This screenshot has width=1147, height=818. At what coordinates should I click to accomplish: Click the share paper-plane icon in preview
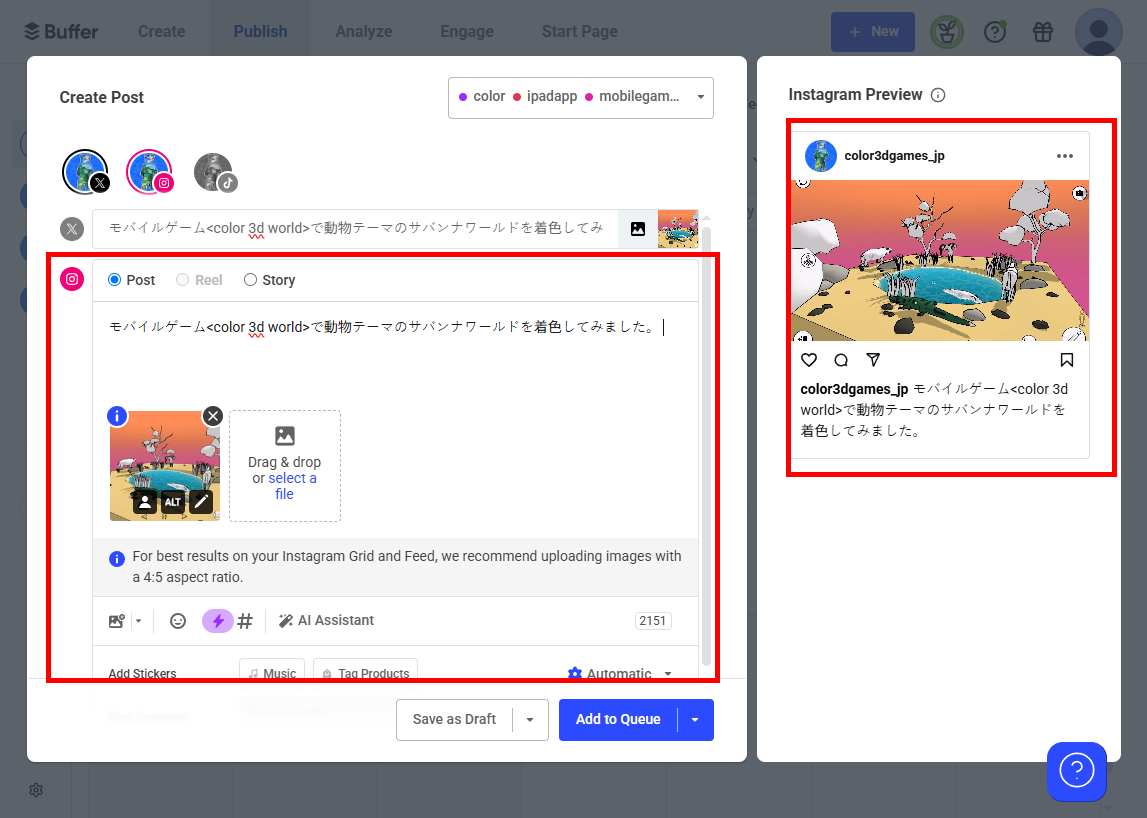point(873,360)
